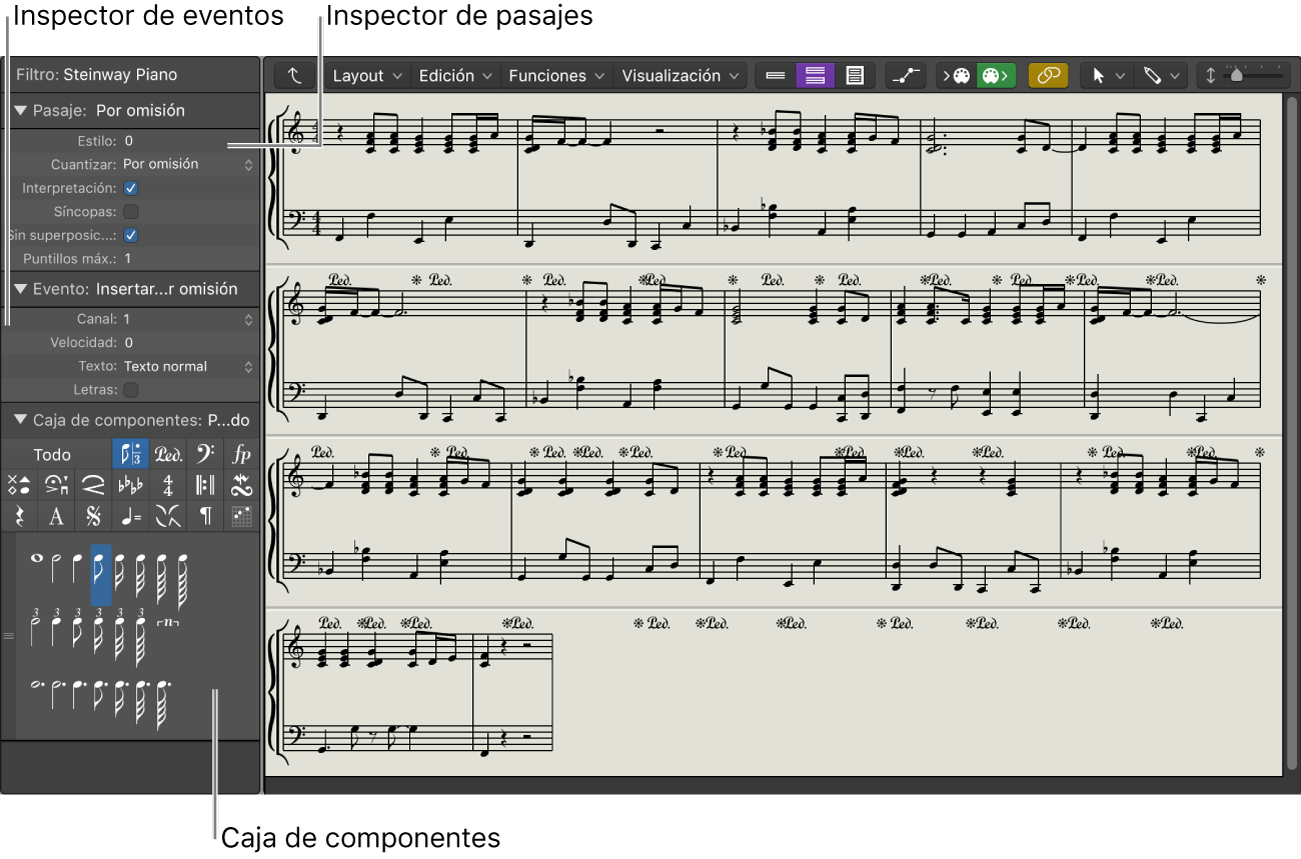This screenshot has height=859, width=1301.
Task: Select the key signatures flats icon
Action: [130, 486]
